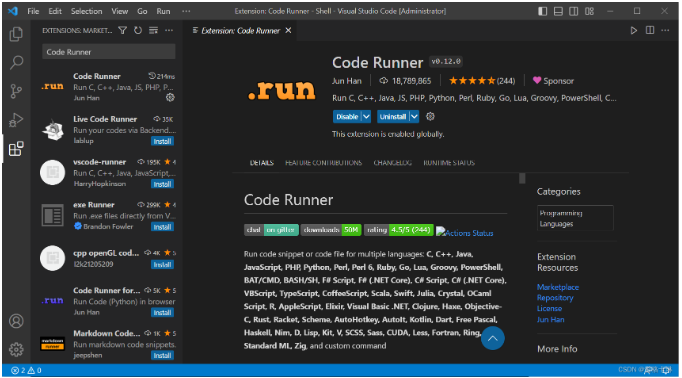Click the Programming Languages category
The height and width of the screenshot is (378, 682).
(x=575, y=218)
